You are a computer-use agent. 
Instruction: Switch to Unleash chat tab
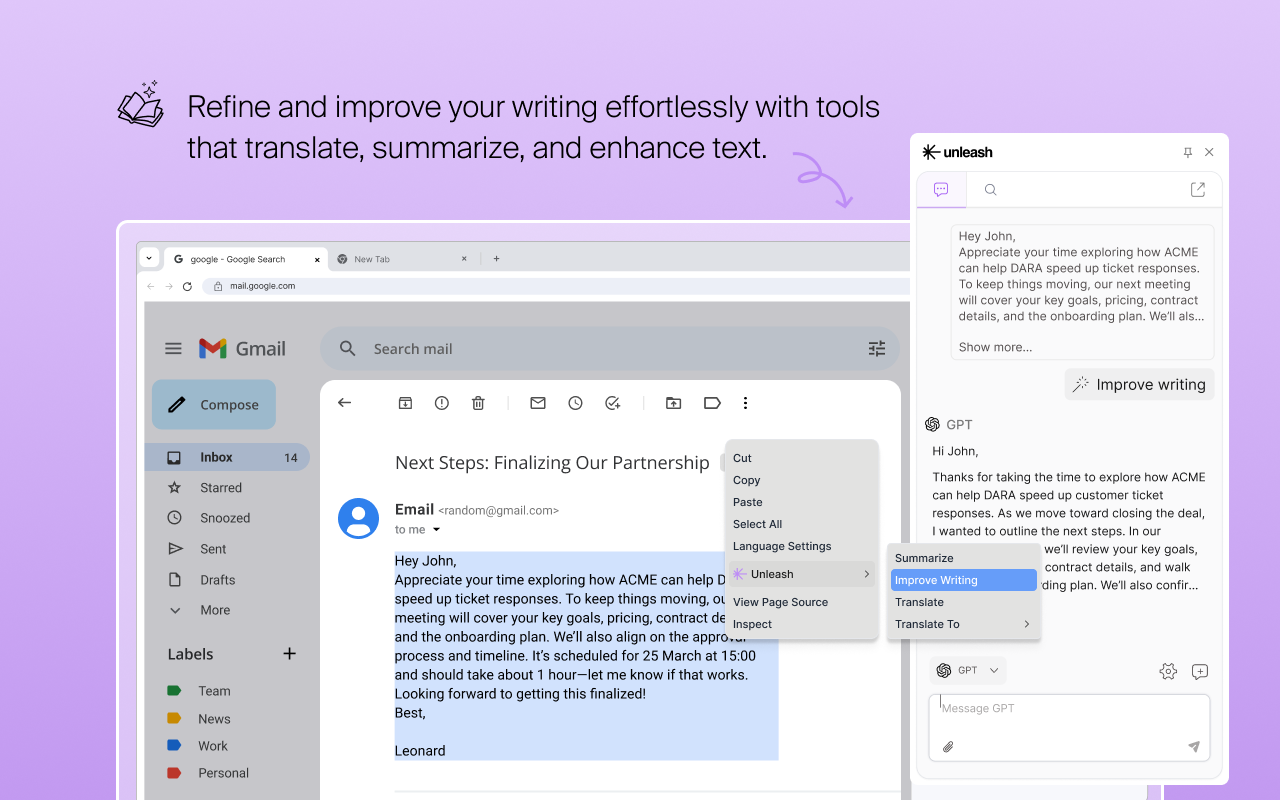click(x=941, y=190)
